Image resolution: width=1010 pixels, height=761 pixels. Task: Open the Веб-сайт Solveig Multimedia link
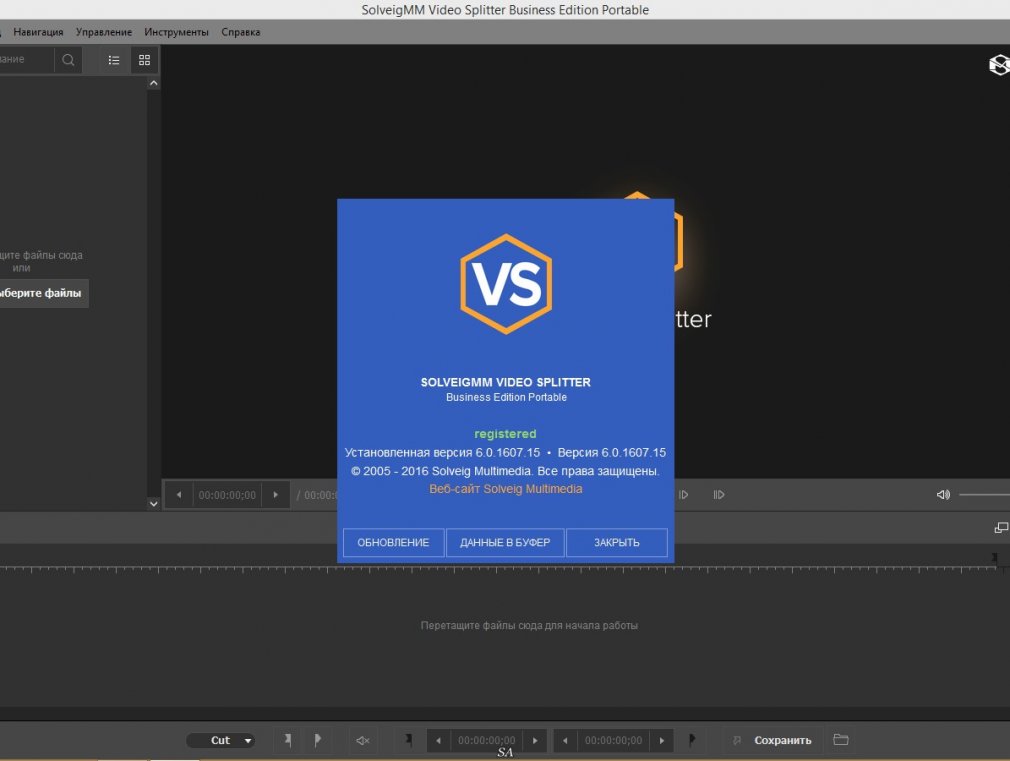(506, 489)
